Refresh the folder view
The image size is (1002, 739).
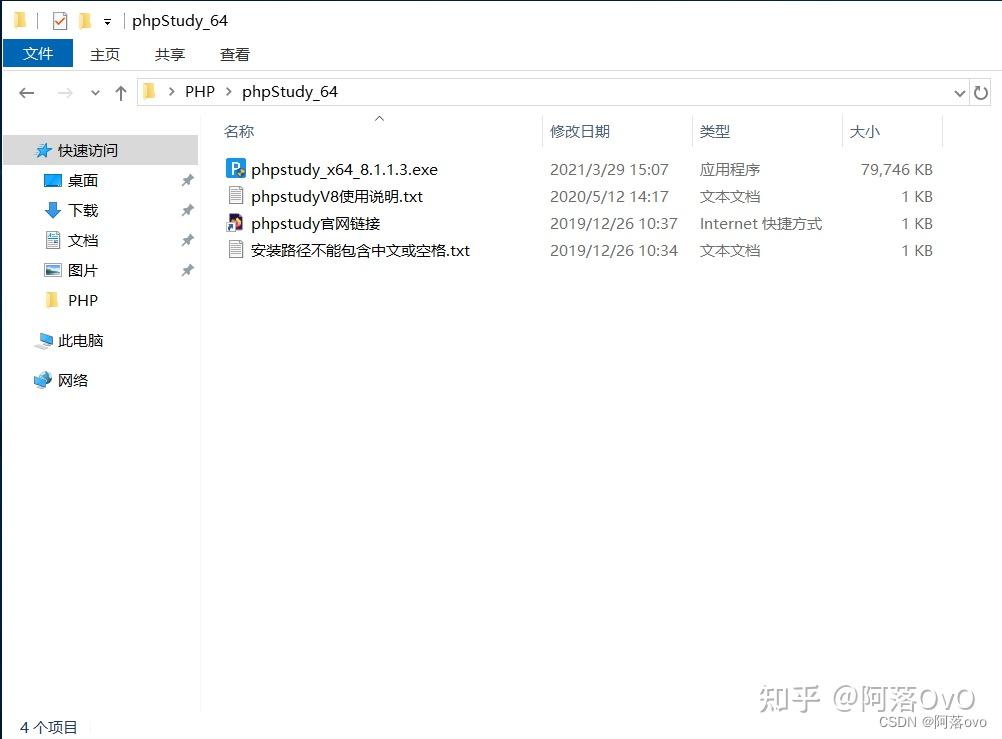[x=981, y=92]
